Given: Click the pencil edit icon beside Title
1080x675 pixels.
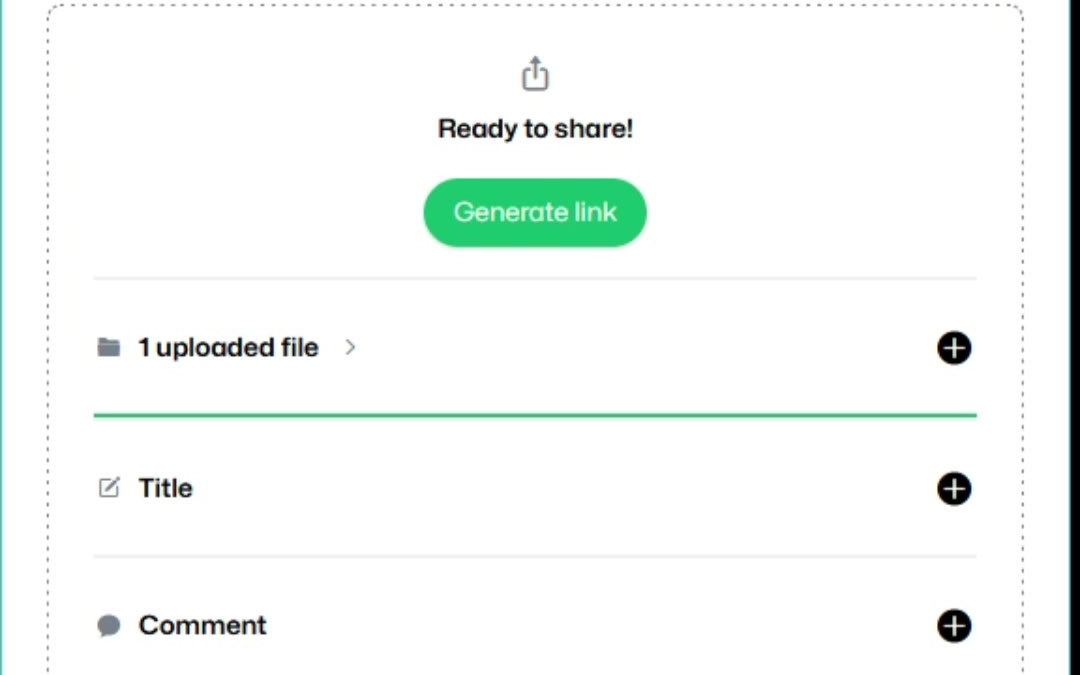Looking at the screenshot, I should pyautogui.click(x=109, y=488).
